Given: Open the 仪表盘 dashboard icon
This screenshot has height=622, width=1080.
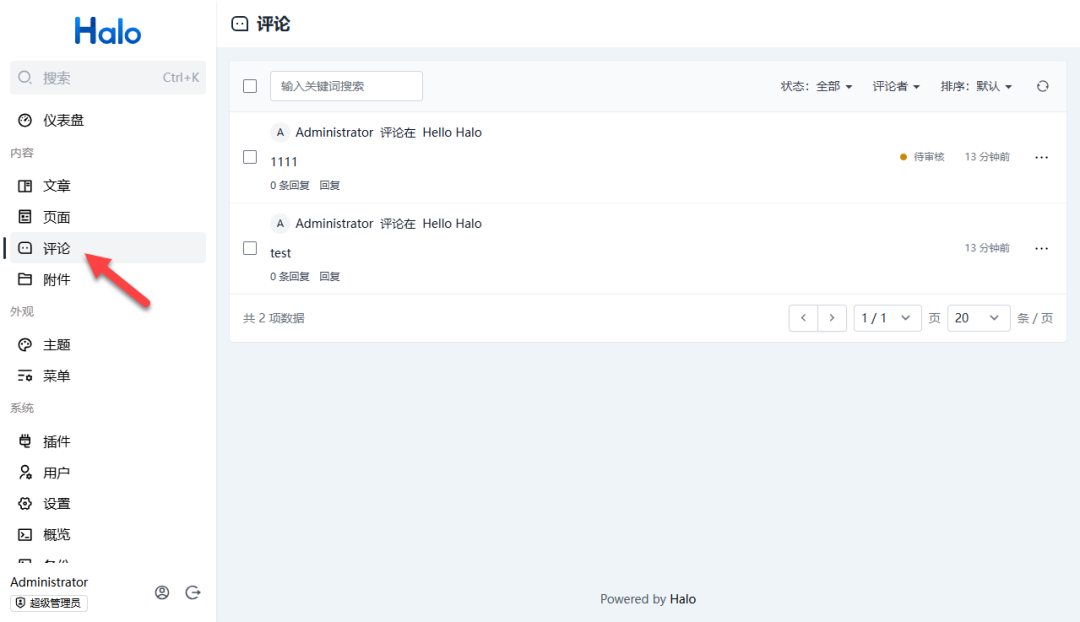Looking at the screenshot, I should coord(25,120).
